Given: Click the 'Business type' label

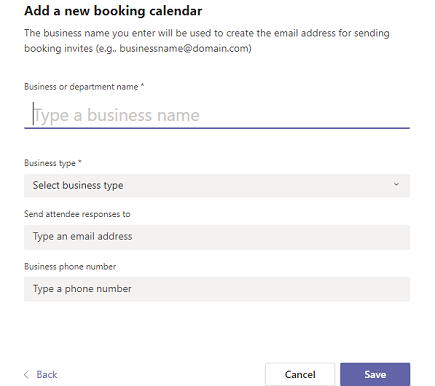Looking at the screenshot, I should coord(50,163).
